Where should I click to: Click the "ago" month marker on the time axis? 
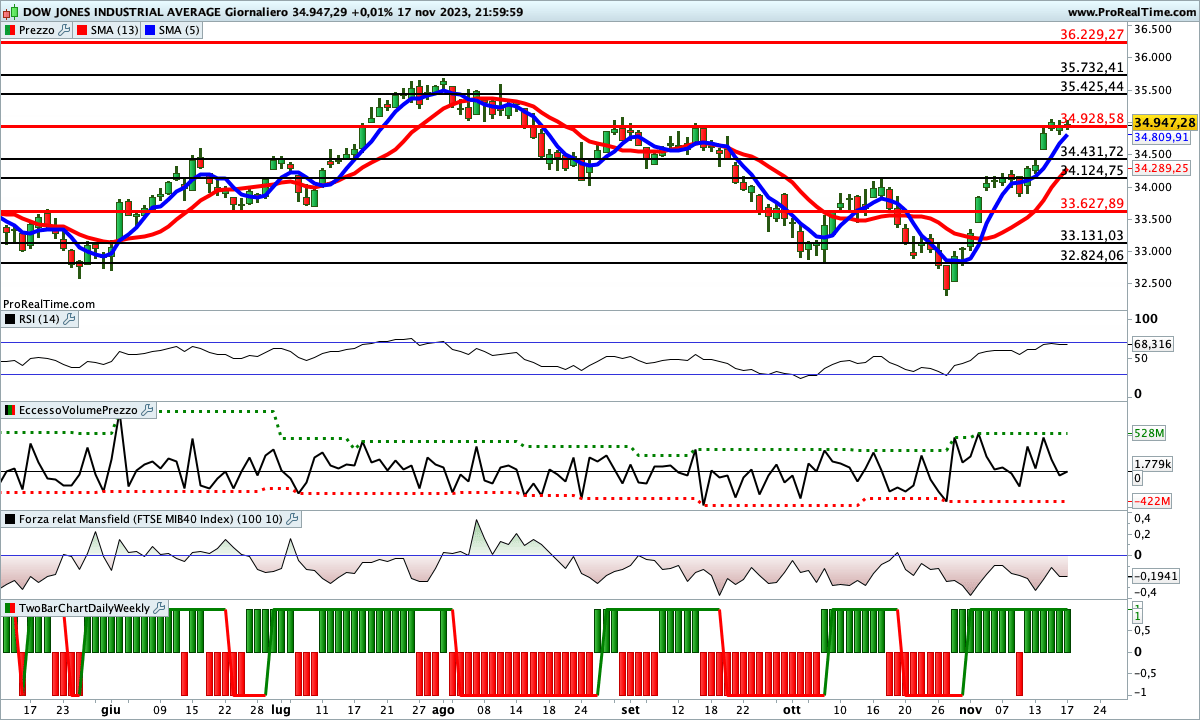[x=442, y=708]
